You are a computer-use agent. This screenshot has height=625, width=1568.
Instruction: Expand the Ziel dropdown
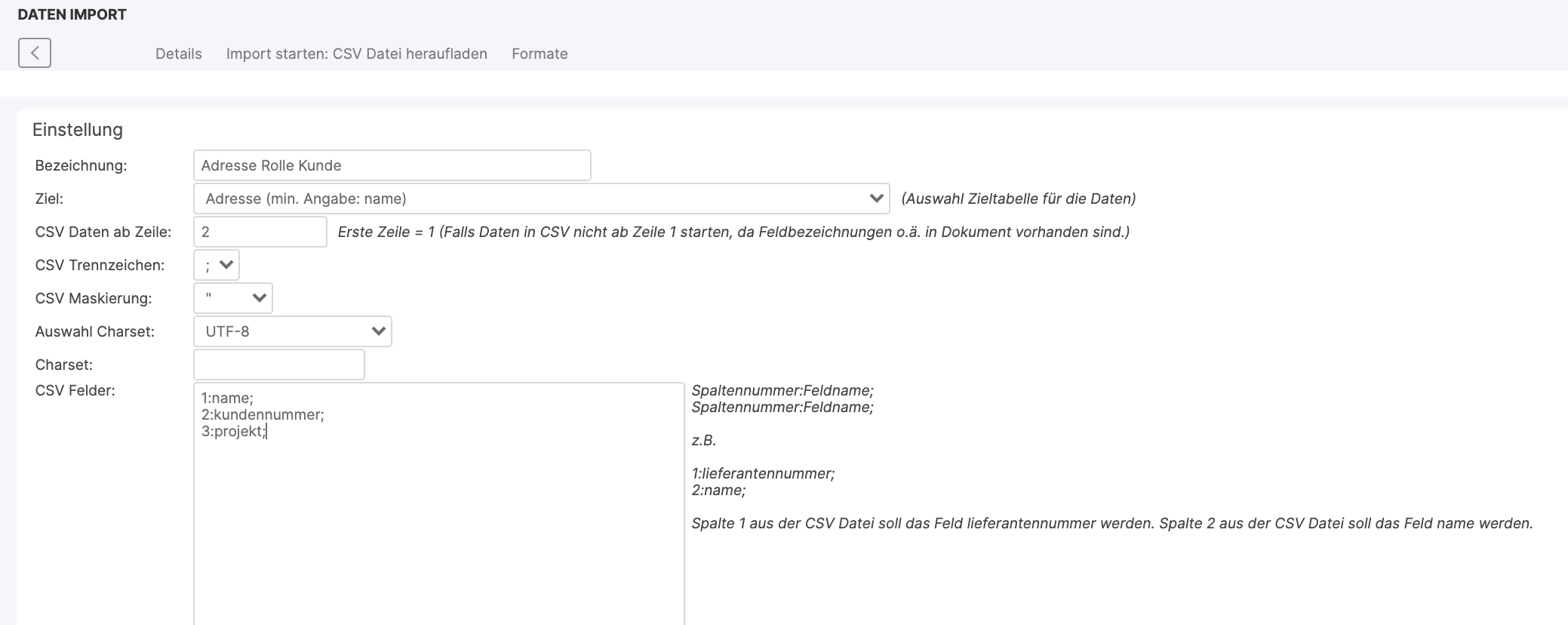coord(541,199)
